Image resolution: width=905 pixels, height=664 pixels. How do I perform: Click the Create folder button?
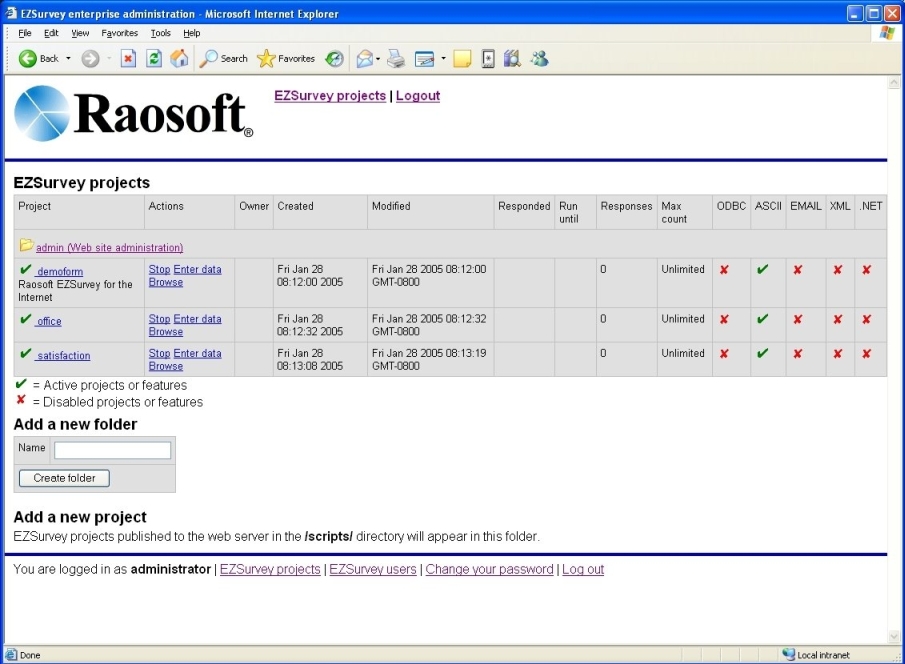coord(64,478)
